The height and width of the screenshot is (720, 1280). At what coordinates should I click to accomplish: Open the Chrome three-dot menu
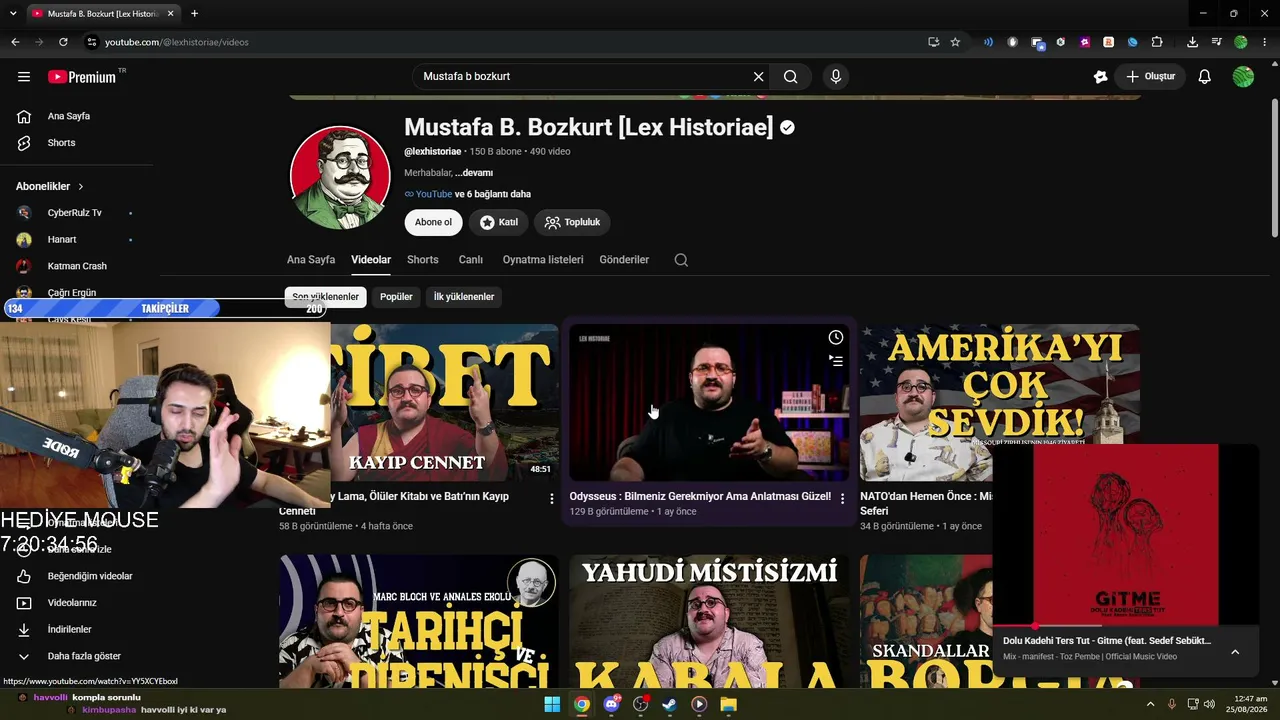coord(1265,42)
